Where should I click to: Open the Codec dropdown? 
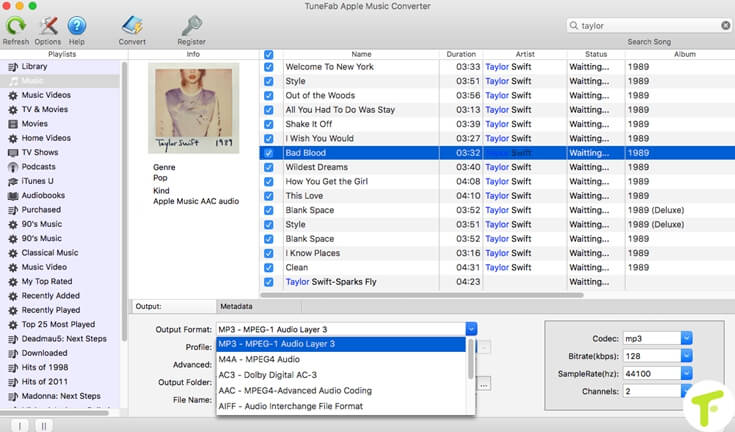(686, 338)
